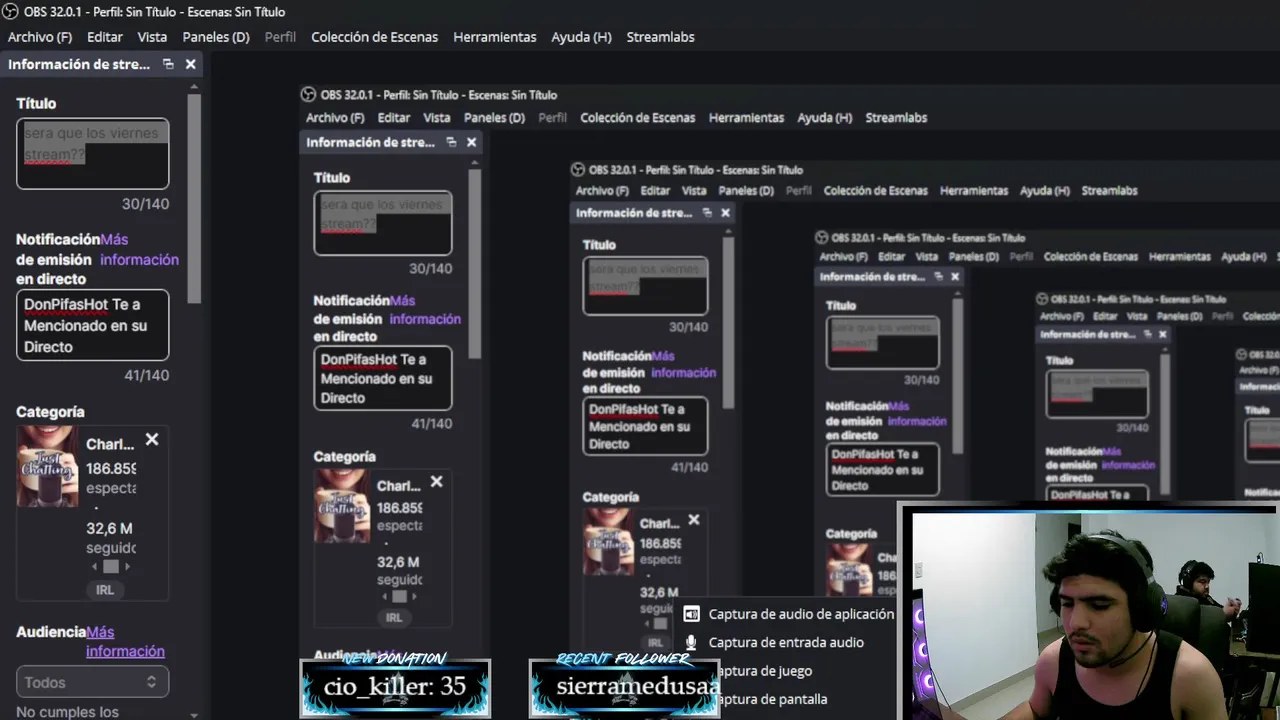The width and height of the screenshot is (1280, 720).
Task: Focus Título field in largest nested preview
Action: [x=383, y=223]
